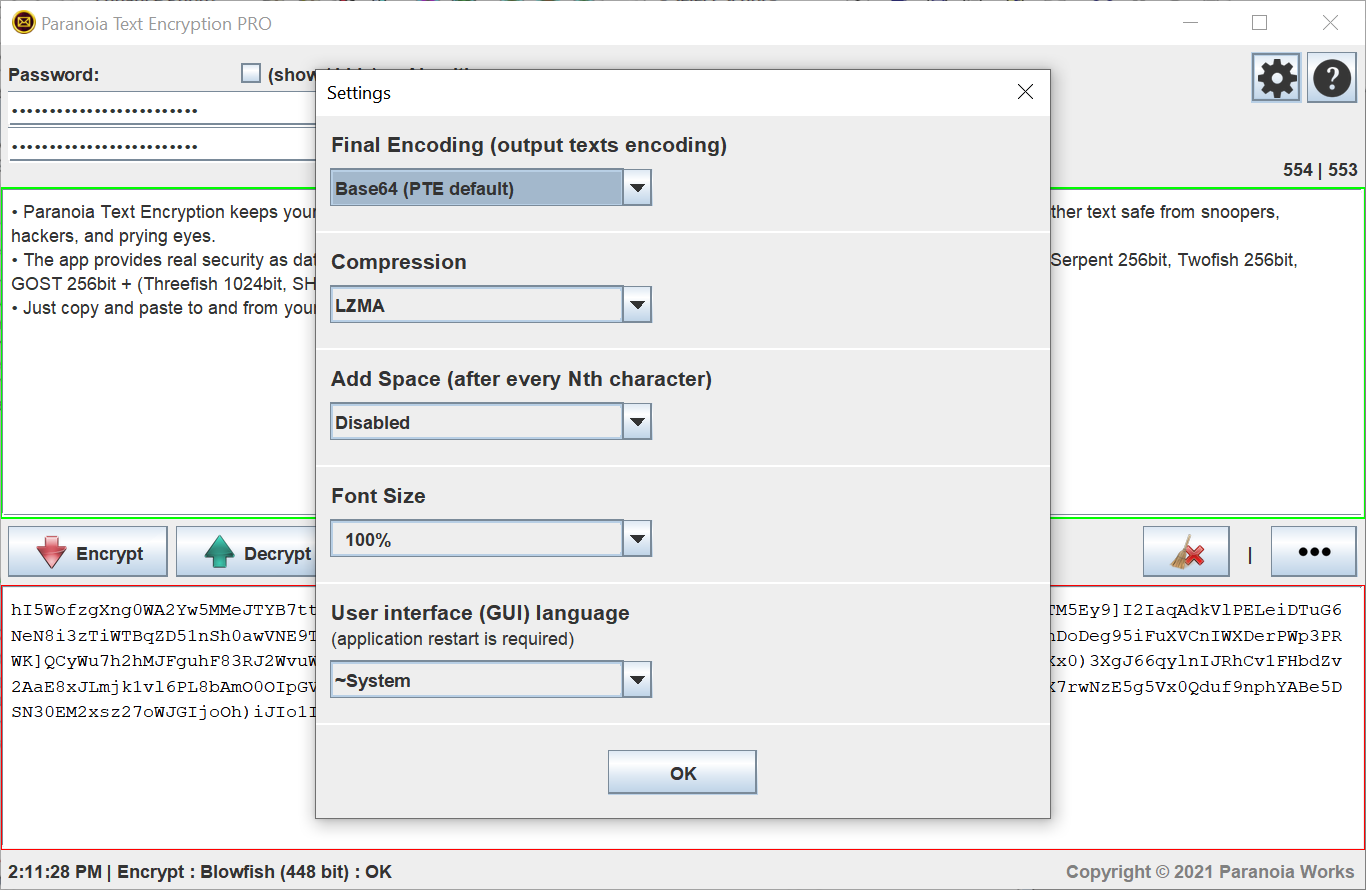Click the Add Space heading label

[x=521, y=379]
